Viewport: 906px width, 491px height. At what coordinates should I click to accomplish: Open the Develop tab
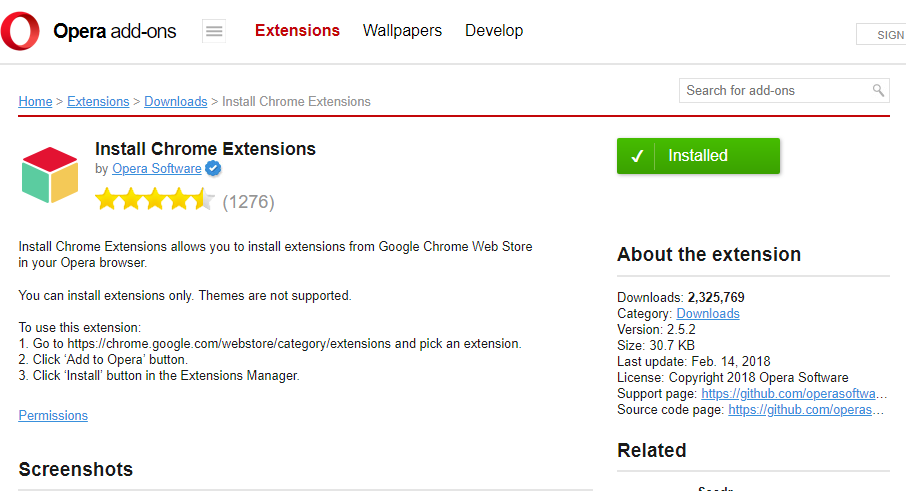(x=494, y=31)
